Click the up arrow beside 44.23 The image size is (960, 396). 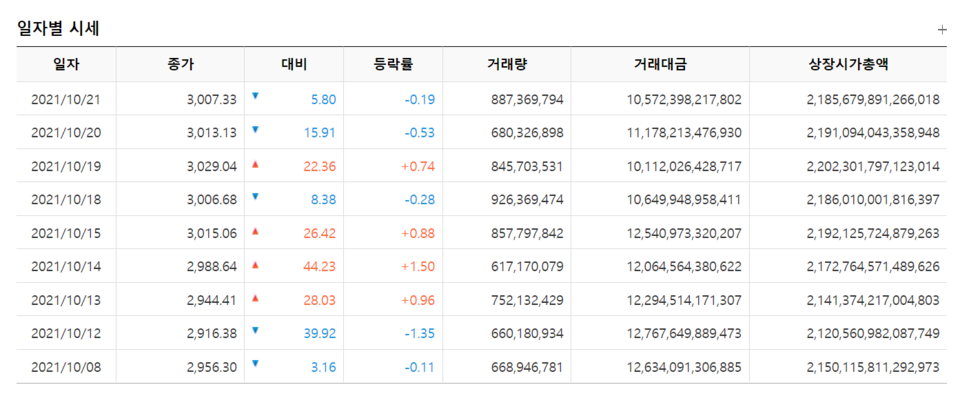click(255, 264)
